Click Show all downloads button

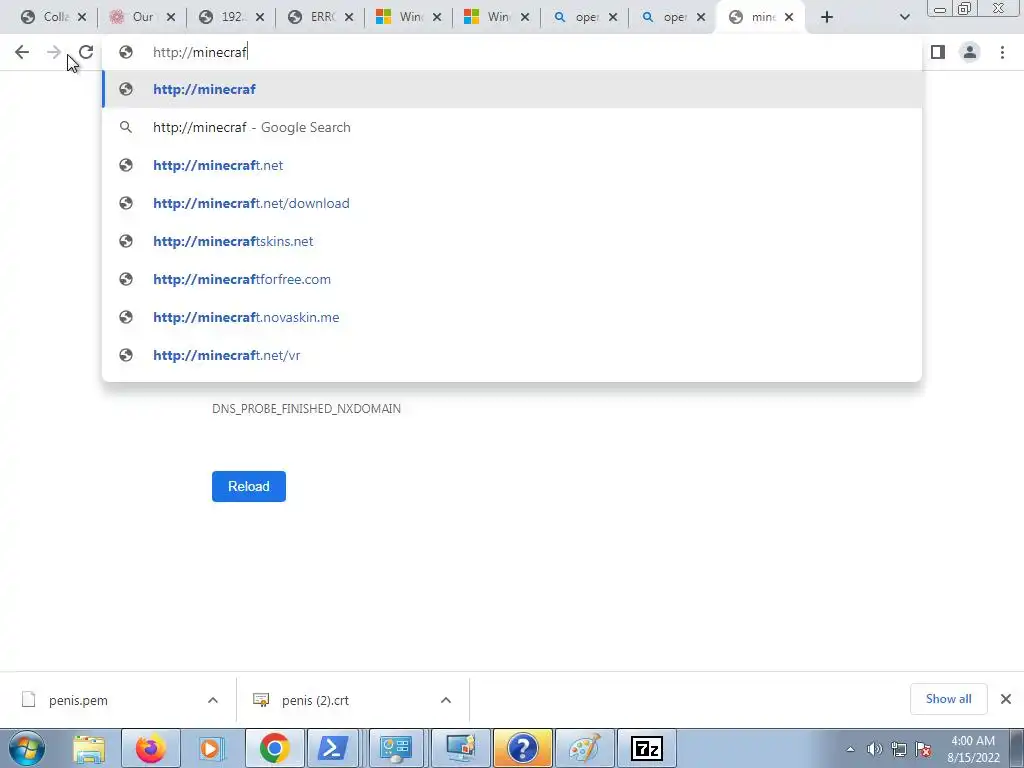click(x=948, y=699)
